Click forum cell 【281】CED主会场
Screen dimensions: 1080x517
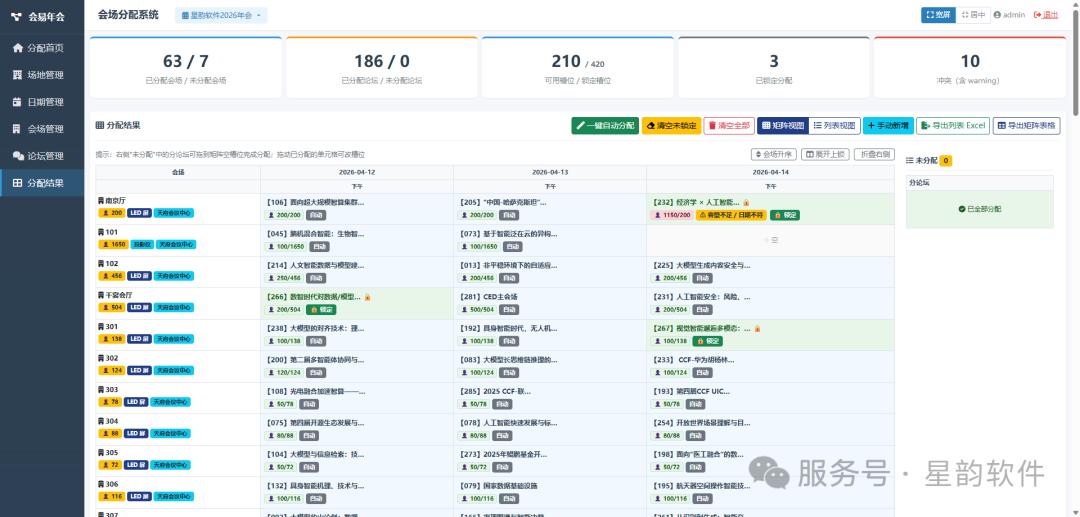(x=550, y=303)
